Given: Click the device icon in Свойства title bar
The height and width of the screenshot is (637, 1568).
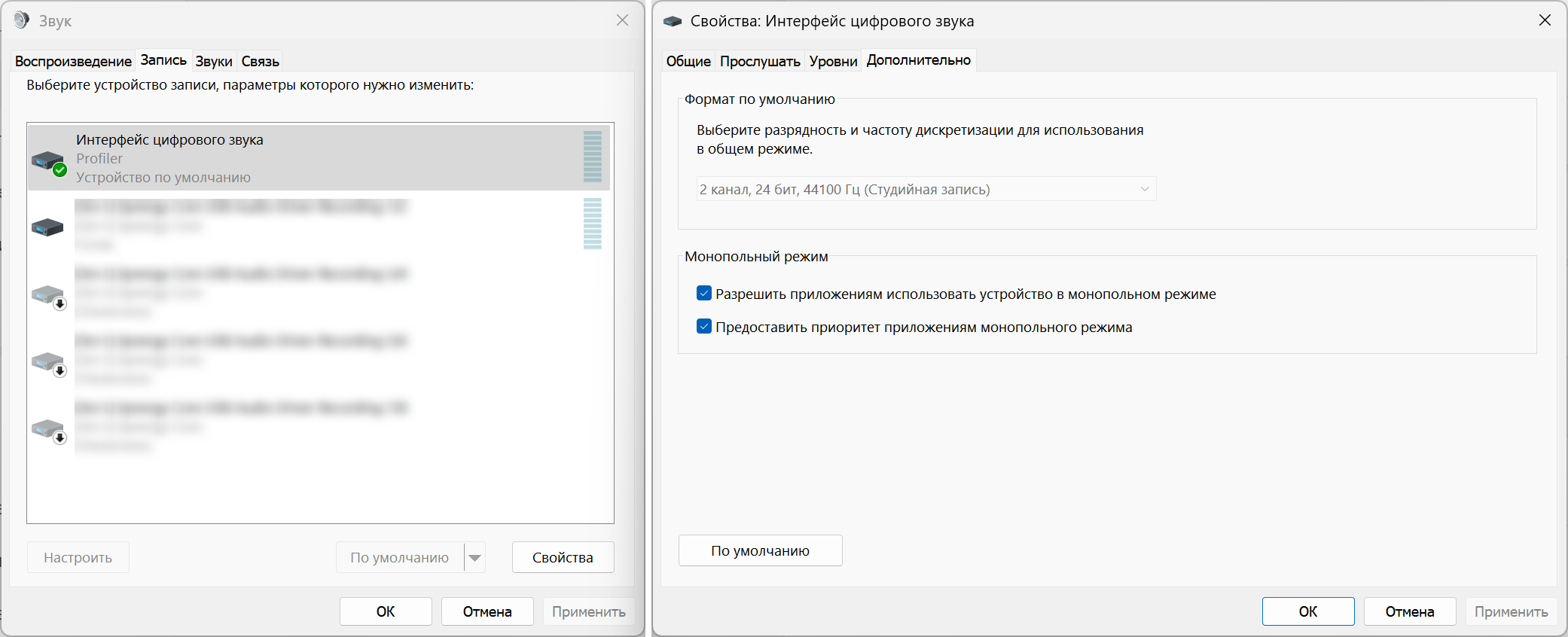Looking at the screenshot, I should click(x=672, y=21).
